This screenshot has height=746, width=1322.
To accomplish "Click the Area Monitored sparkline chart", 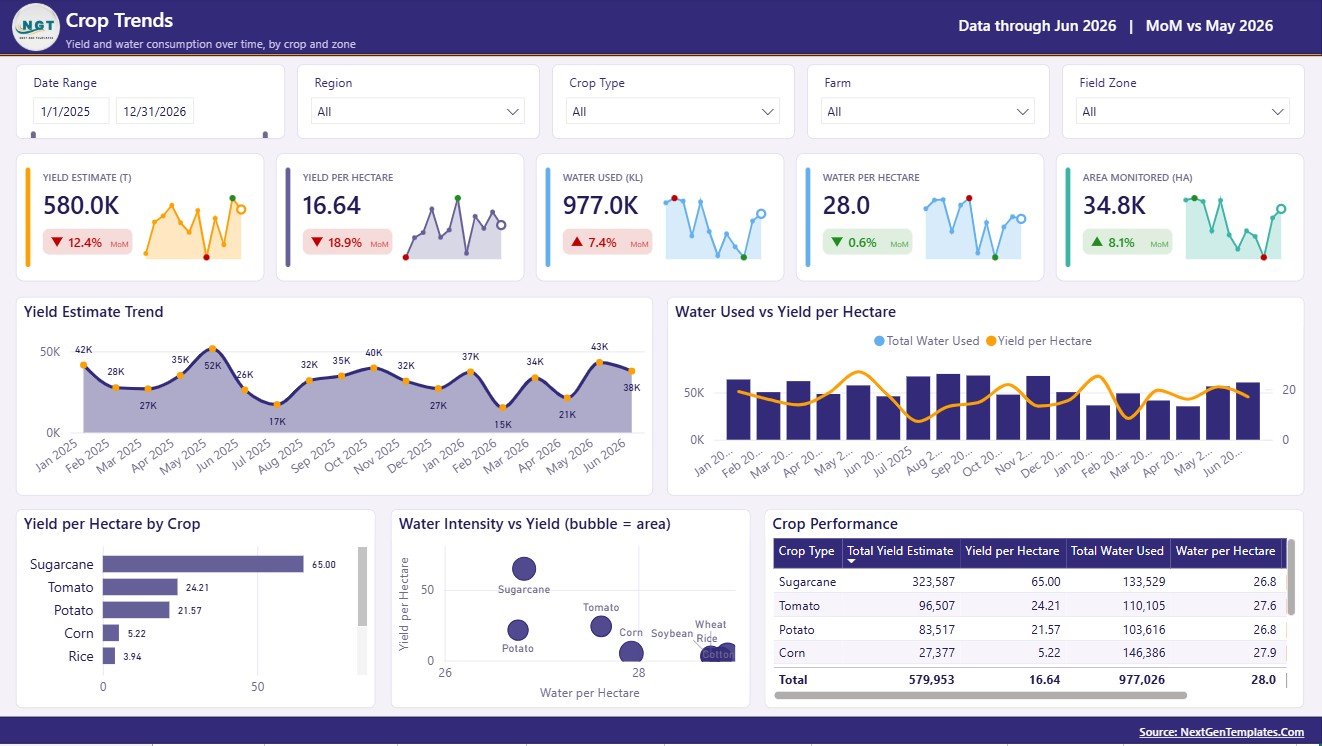I will click(1235, 228).
